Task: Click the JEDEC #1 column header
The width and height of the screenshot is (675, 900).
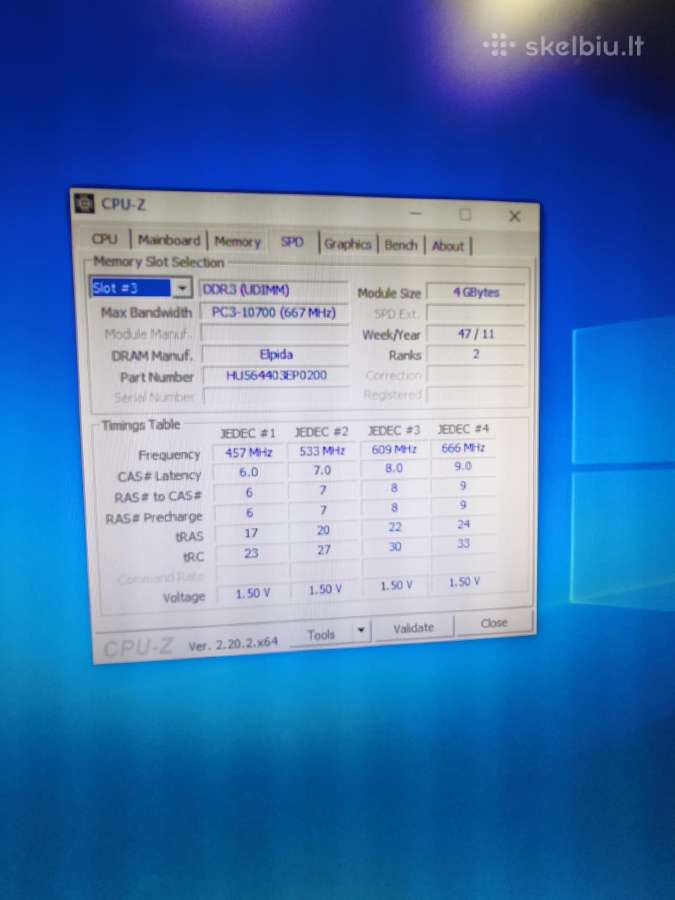Action: pyautogui.click(x=249, y=433)
